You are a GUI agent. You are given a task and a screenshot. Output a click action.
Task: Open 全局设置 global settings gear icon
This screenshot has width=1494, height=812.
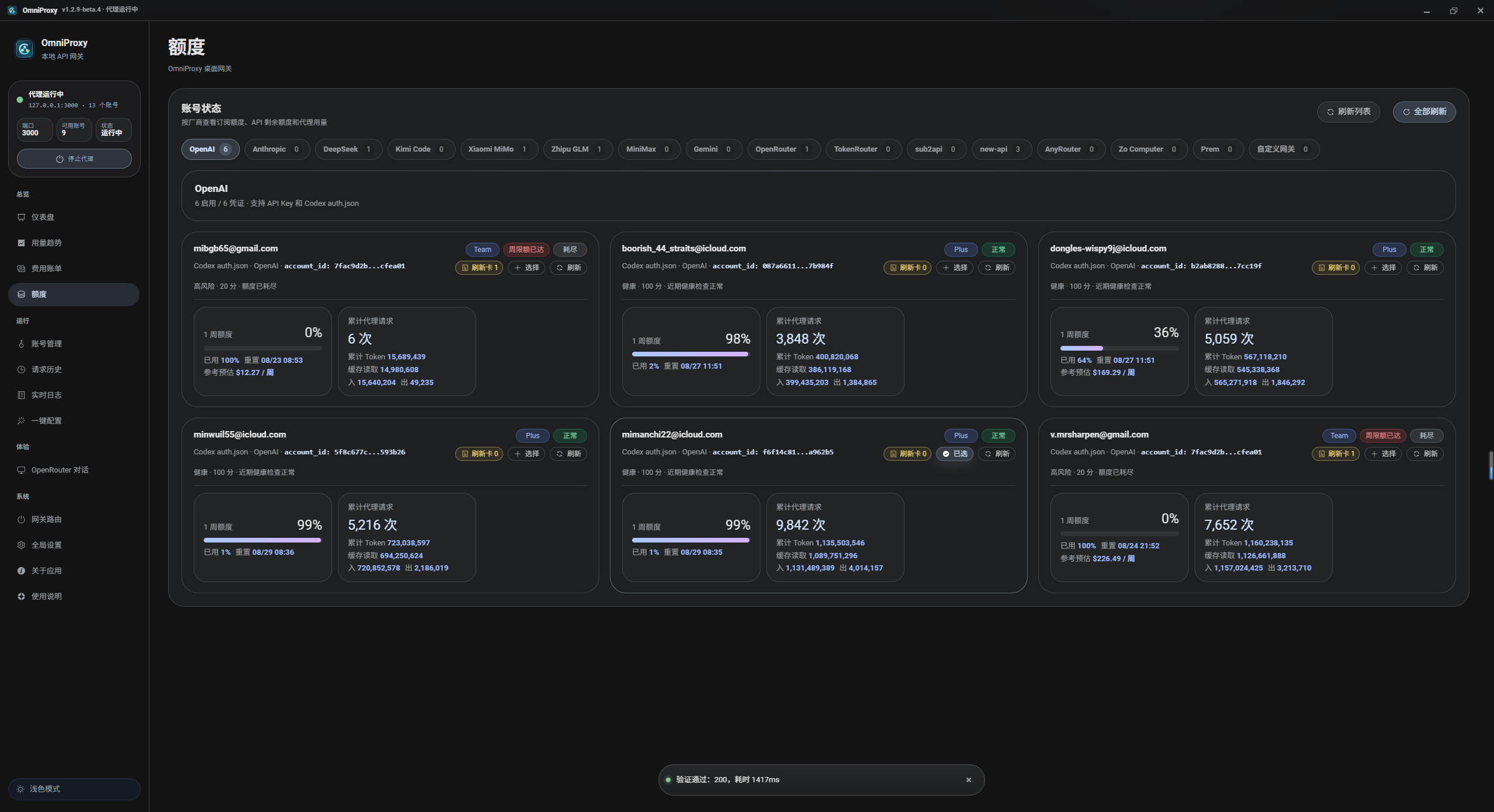coord(21,545)
